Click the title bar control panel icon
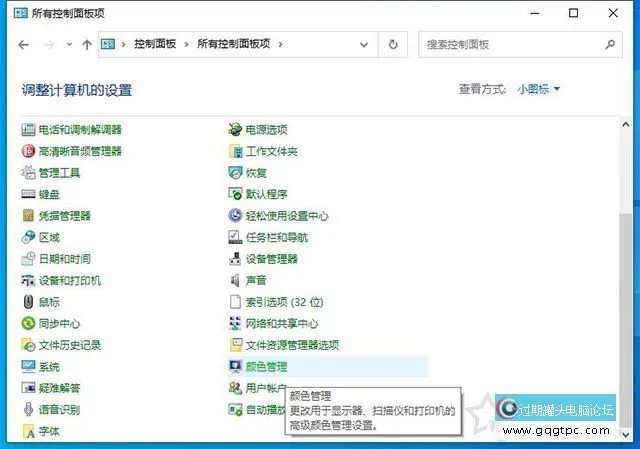 click(x=20, y=13)
